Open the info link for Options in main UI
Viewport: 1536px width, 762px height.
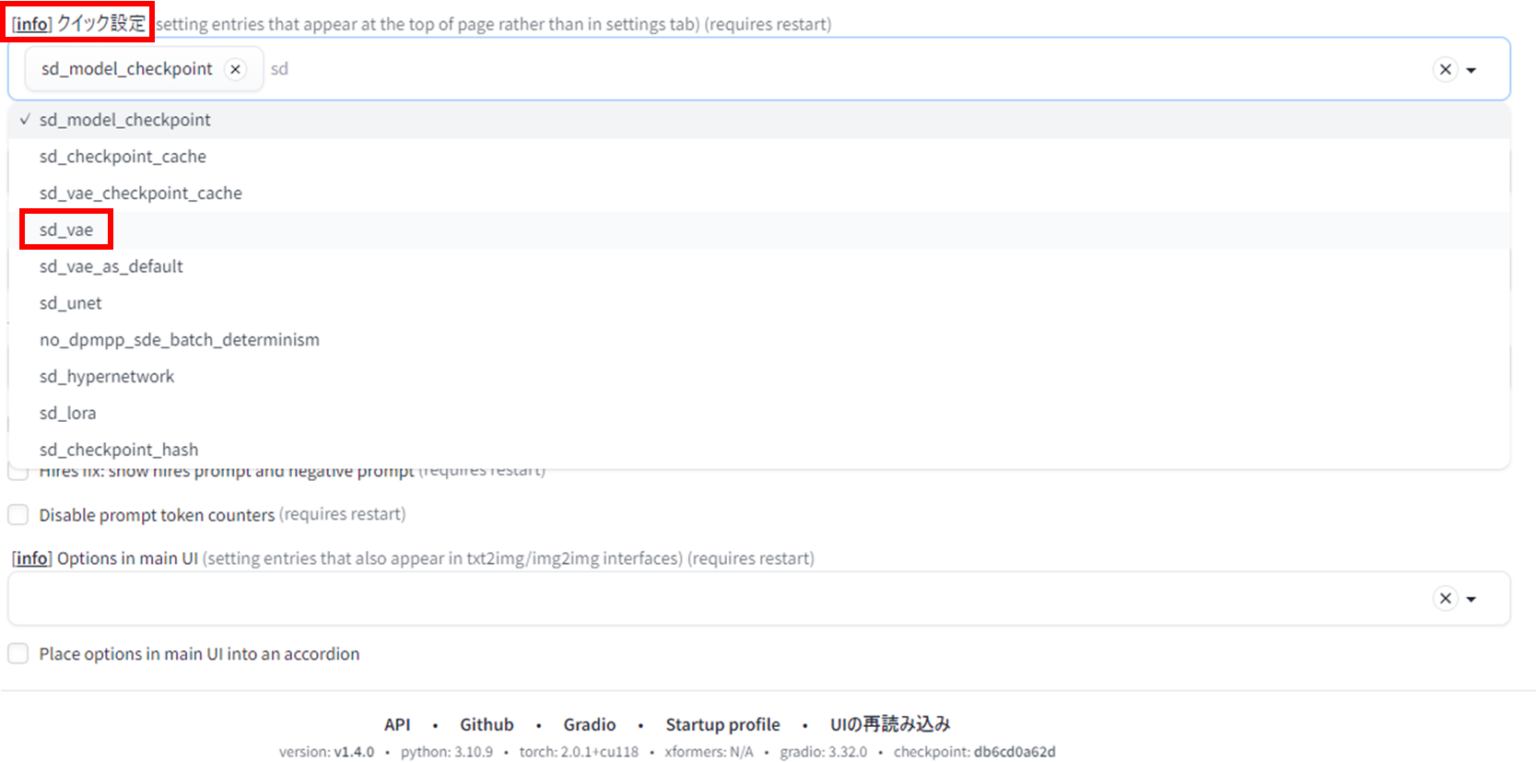pos(32,558)
